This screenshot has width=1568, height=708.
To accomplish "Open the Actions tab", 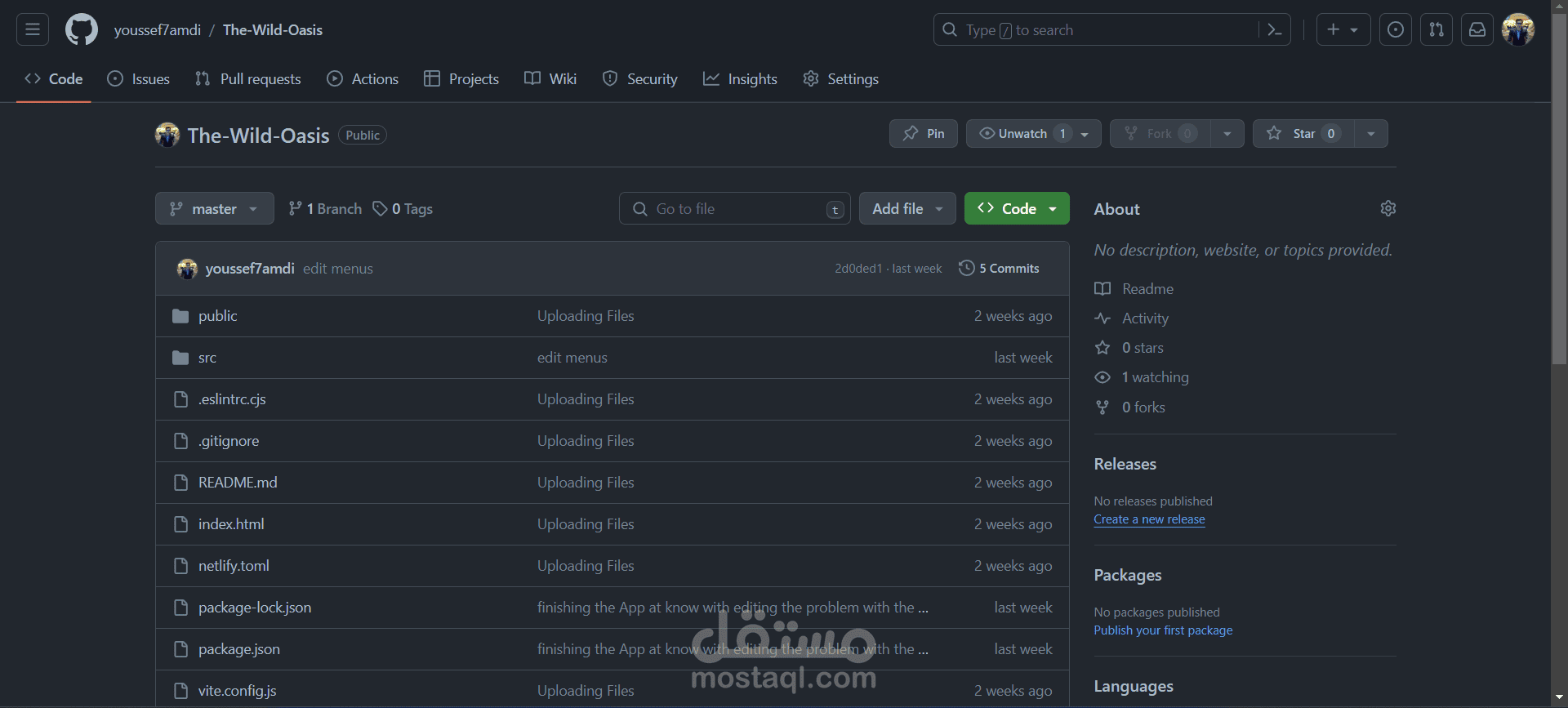I will coord(363,79).
